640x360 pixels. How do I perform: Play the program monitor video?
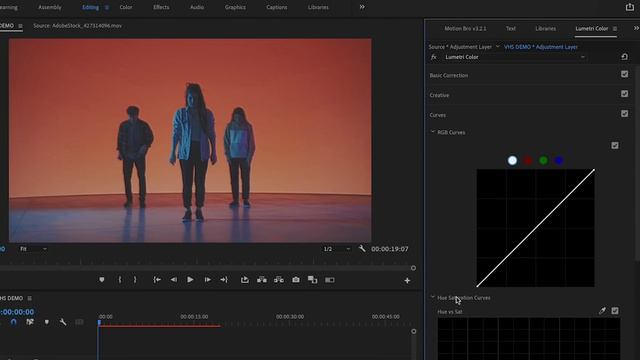tap(190, 280)
